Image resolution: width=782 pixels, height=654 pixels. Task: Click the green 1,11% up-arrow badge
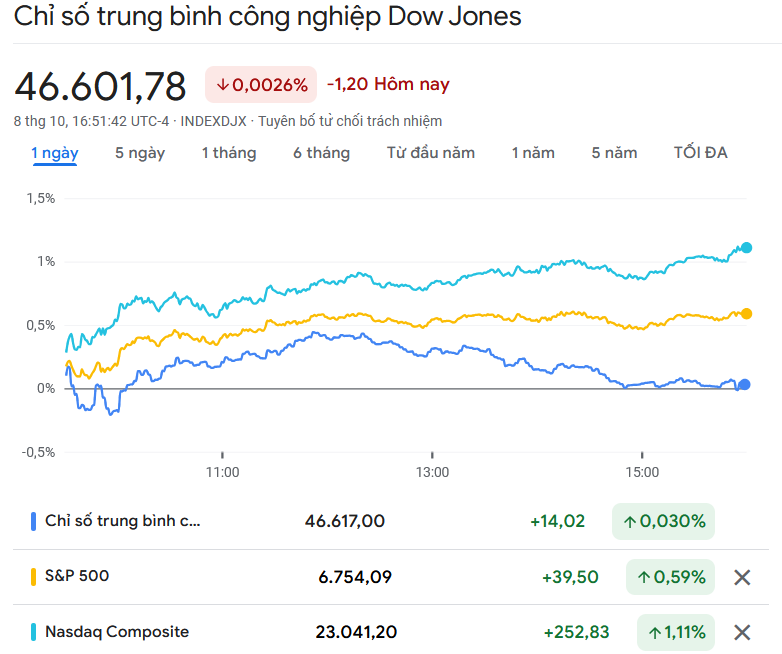pos(675,632)
